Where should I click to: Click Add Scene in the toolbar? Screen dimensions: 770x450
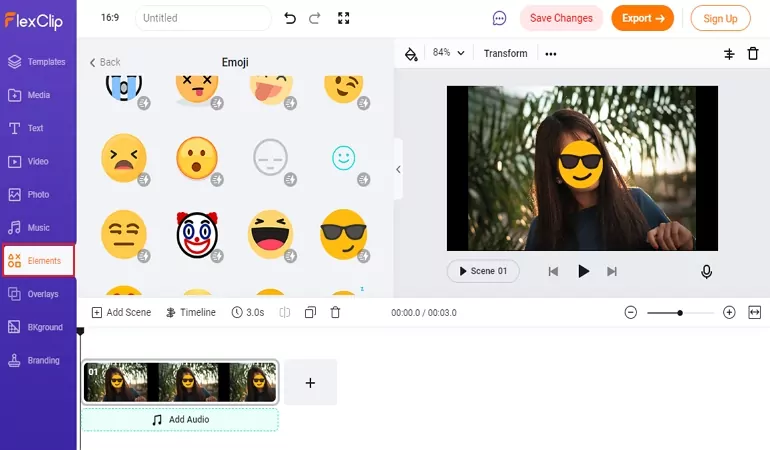tap(121, 312)
